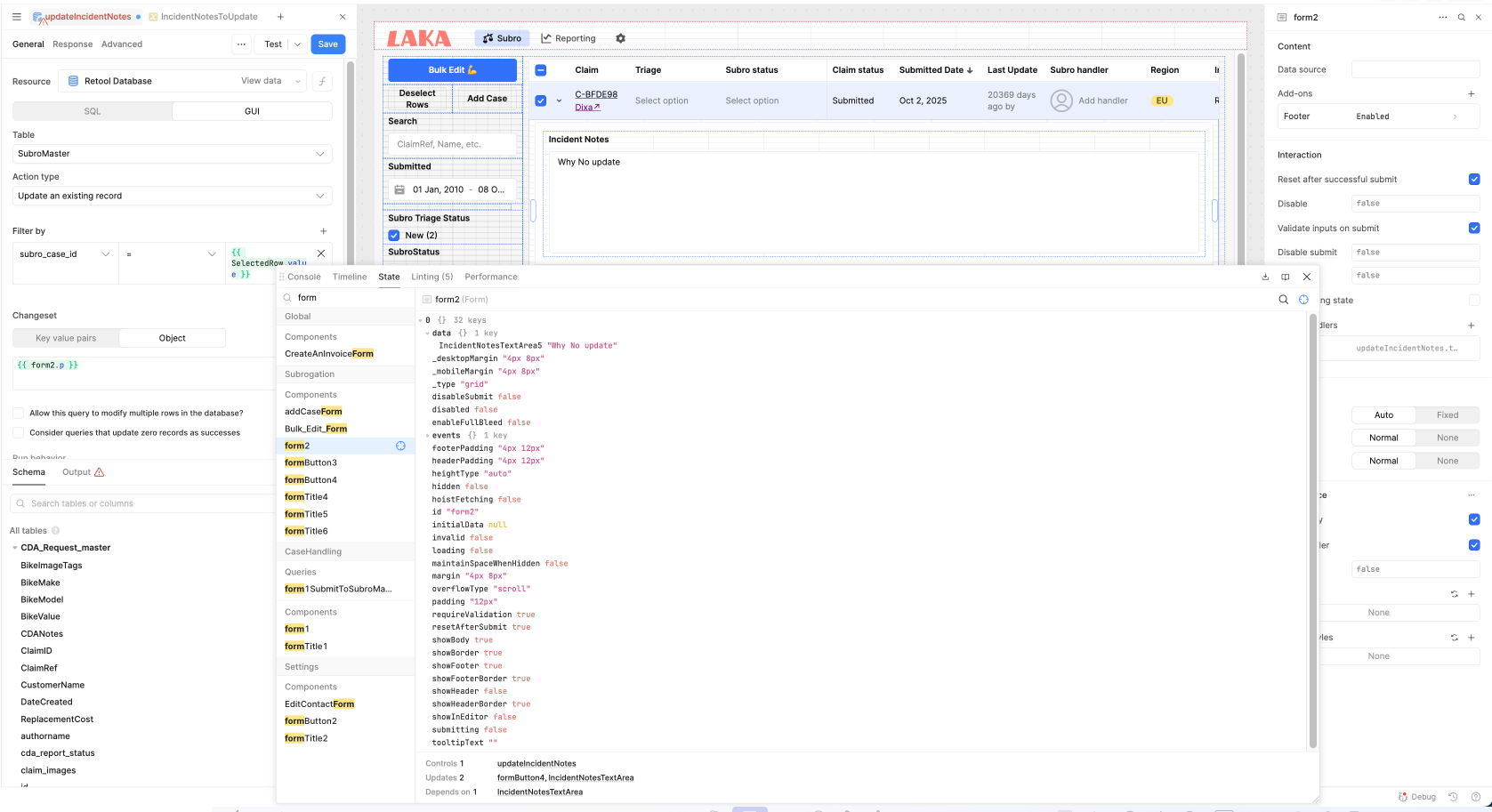Open the hamburger menu in query editor
The height and width of the screenshot is (812, 1492).
click(16, 17)
